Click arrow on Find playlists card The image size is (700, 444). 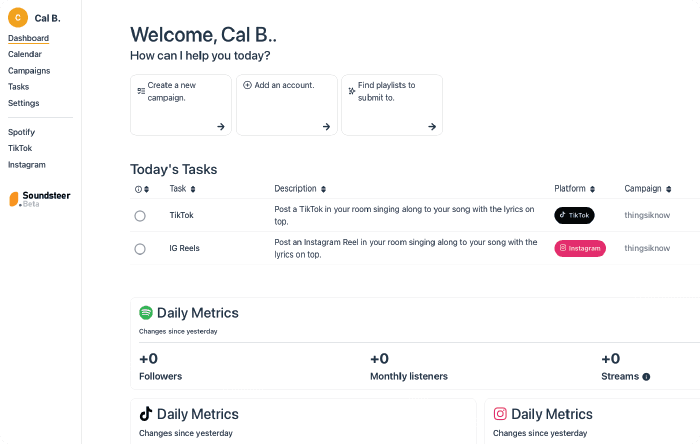click(432, 127)
